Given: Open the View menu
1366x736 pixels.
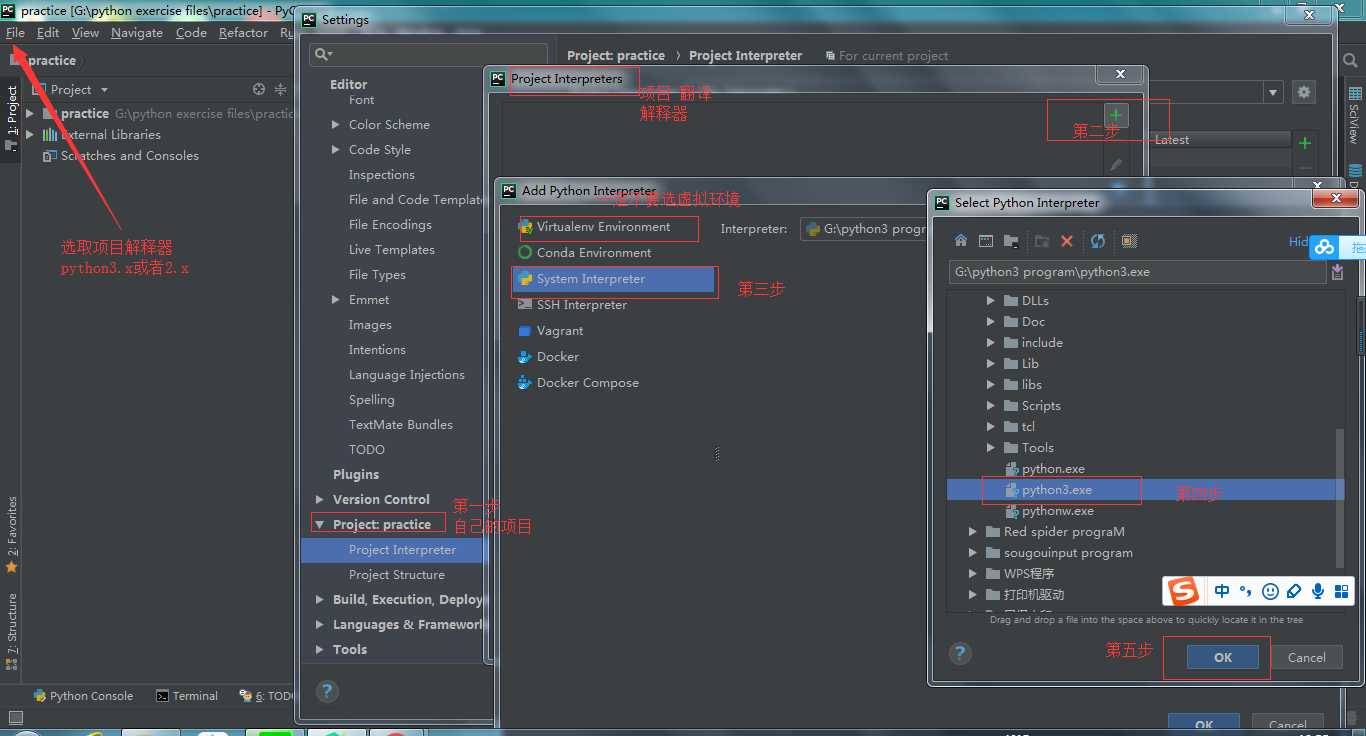Looking at the screenshot, I should [85, 33].
